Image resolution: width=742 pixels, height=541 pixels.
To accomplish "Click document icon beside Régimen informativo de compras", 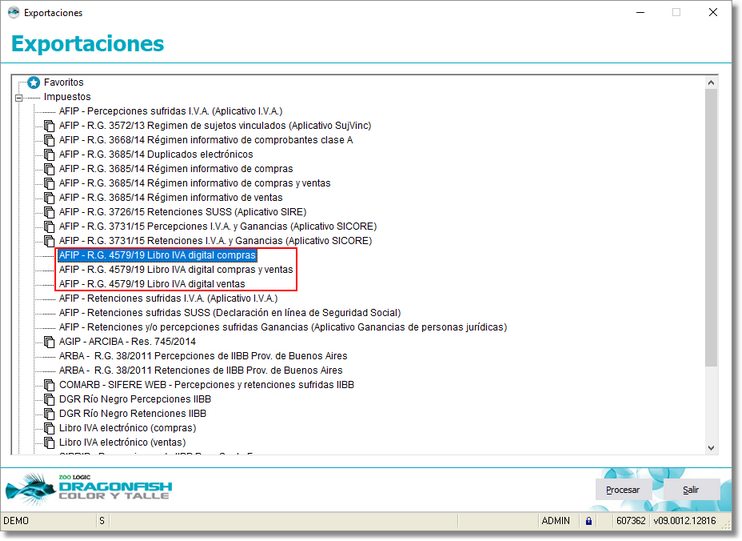I will coord(49,169).
